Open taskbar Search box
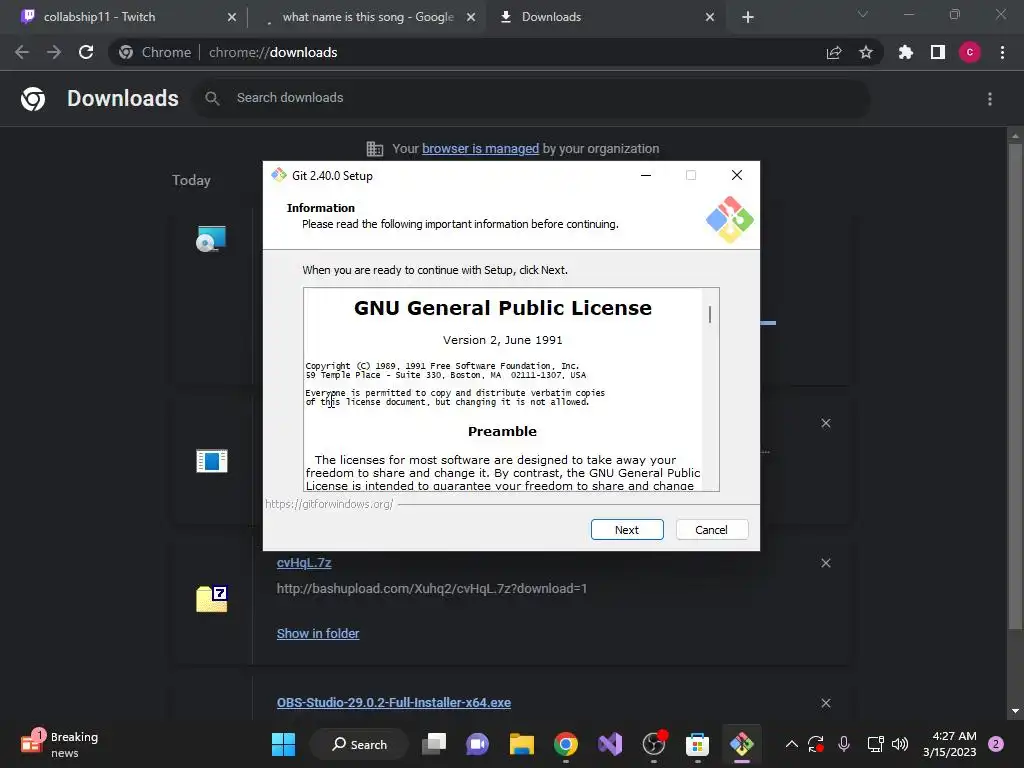1024x768 pixels. tap(359, 744)
